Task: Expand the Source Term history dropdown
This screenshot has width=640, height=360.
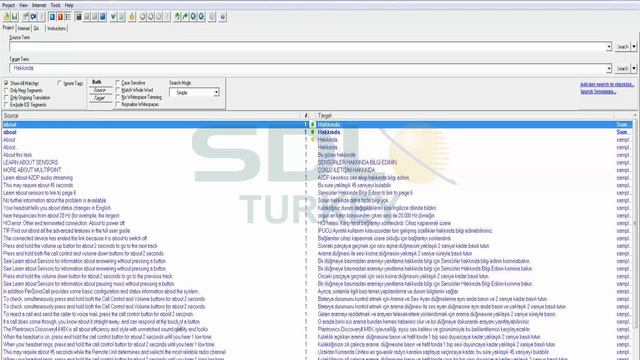Action: click(609, 47)
